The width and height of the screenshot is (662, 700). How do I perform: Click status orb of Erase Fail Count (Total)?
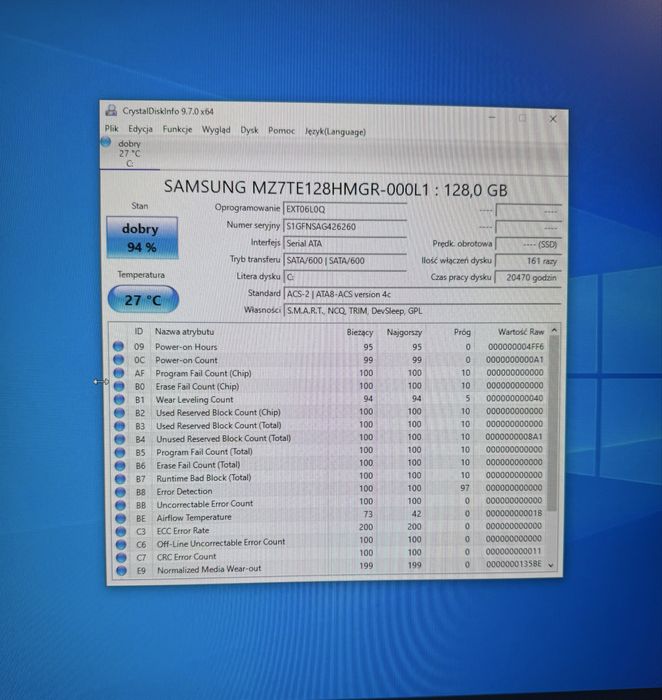(x=120, y=466)
